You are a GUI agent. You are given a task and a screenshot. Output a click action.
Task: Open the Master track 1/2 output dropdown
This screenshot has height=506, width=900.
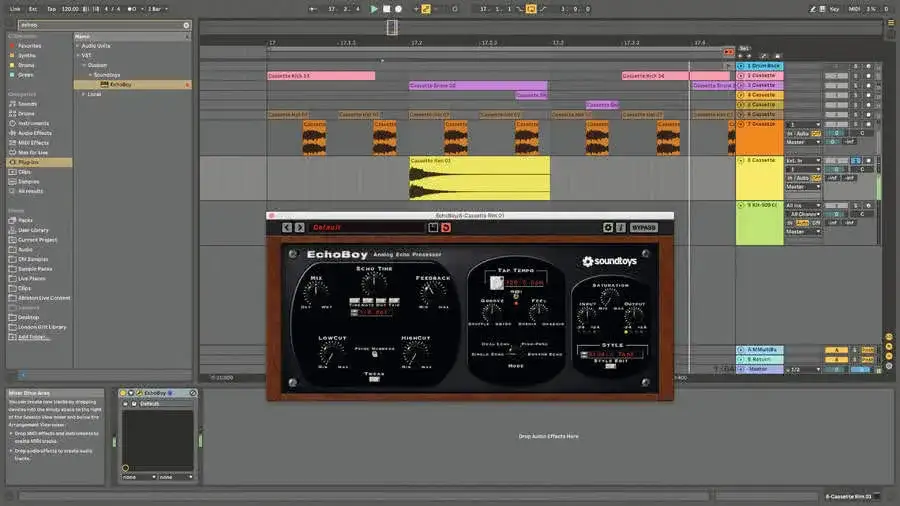[x=802, y=370]
